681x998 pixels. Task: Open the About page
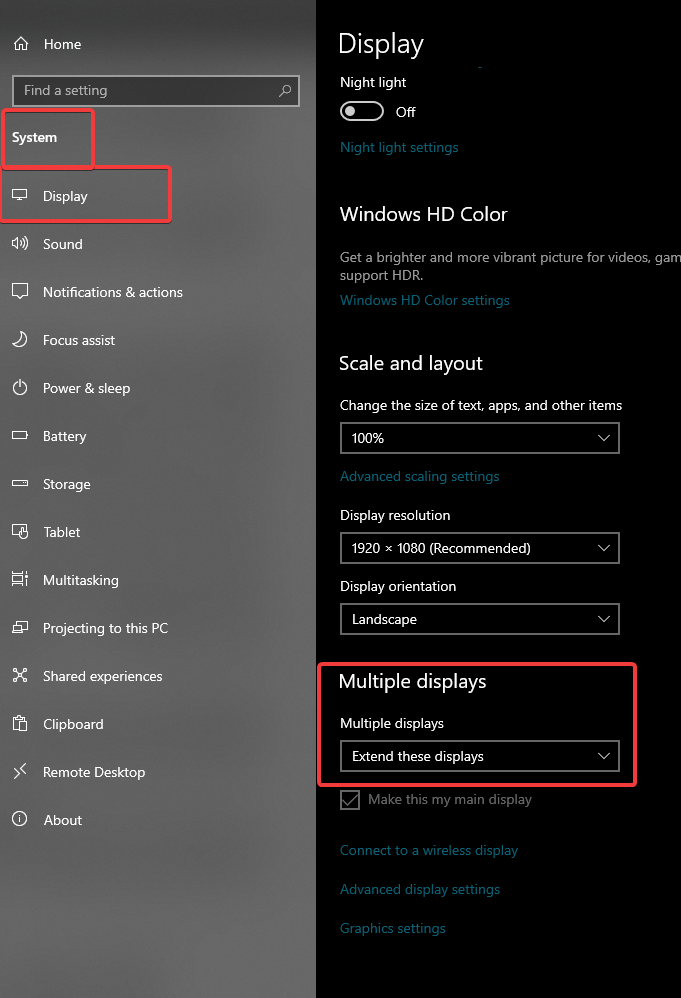62,820
